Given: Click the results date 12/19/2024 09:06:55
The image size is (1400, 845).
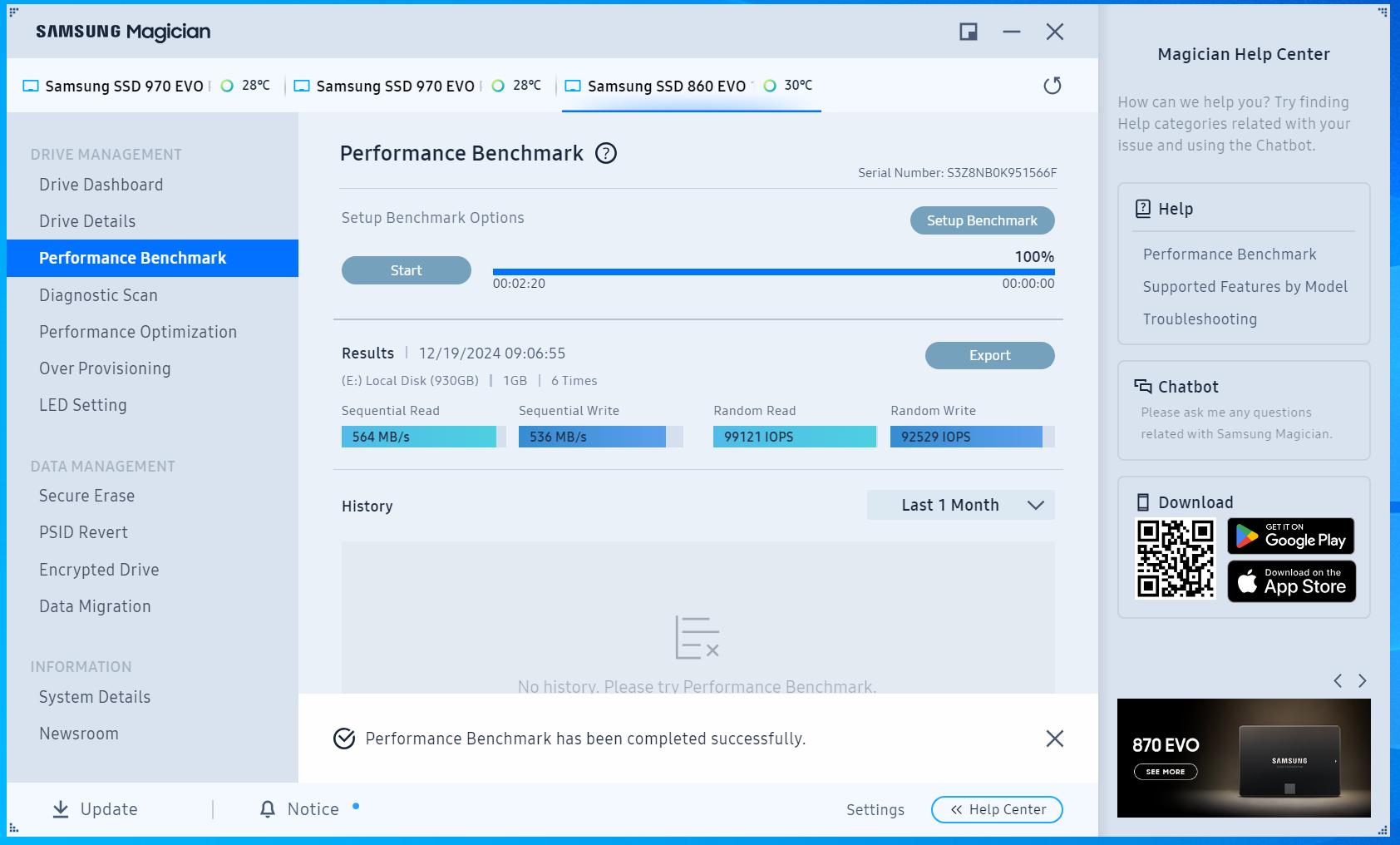Looking at the screenshot, I should (492, 353).
